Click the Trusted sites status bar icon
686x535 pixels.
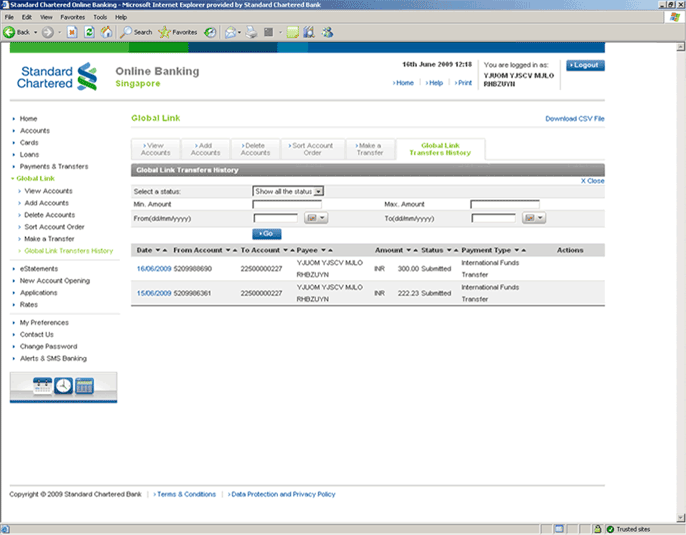tap(610, 529)
